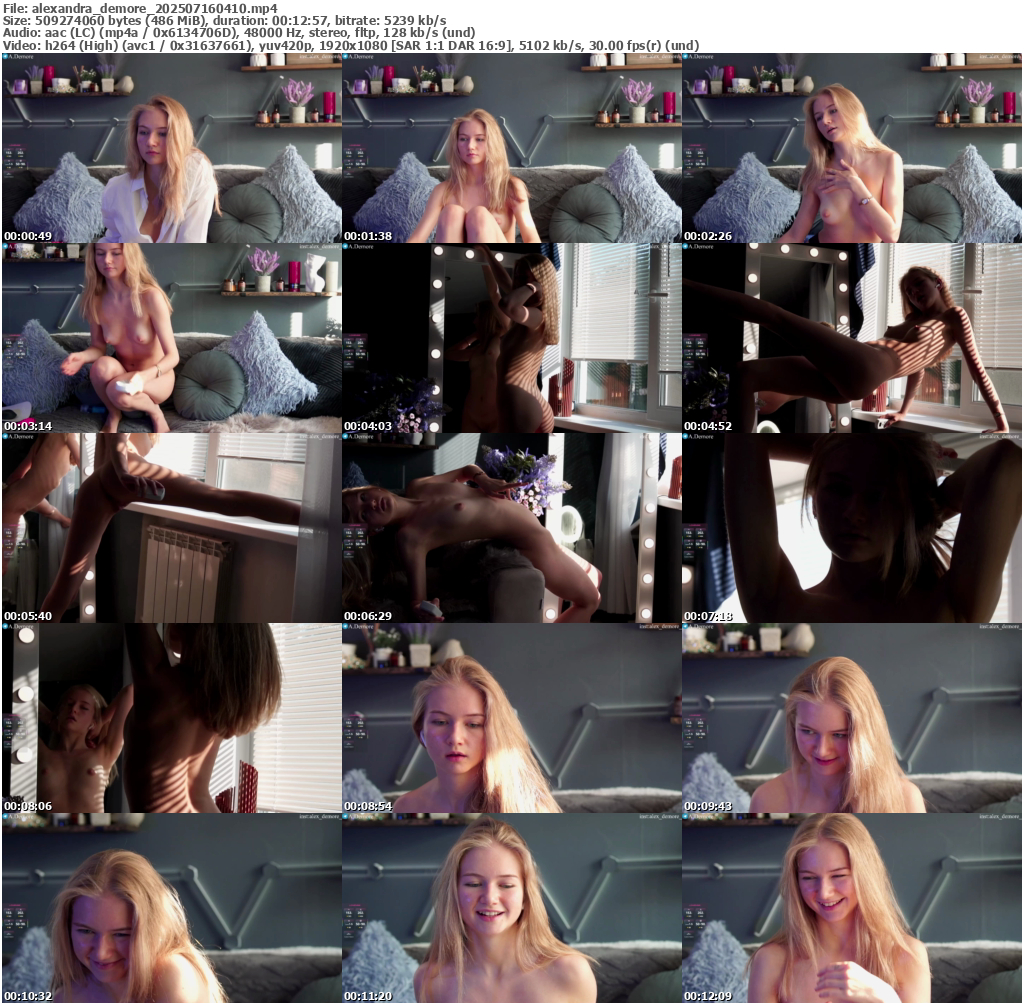The width and height of the screenshot is (1024, 1003).
Task: Click the 'File:' header line with the .mp4 name
Action: point(140,8)
